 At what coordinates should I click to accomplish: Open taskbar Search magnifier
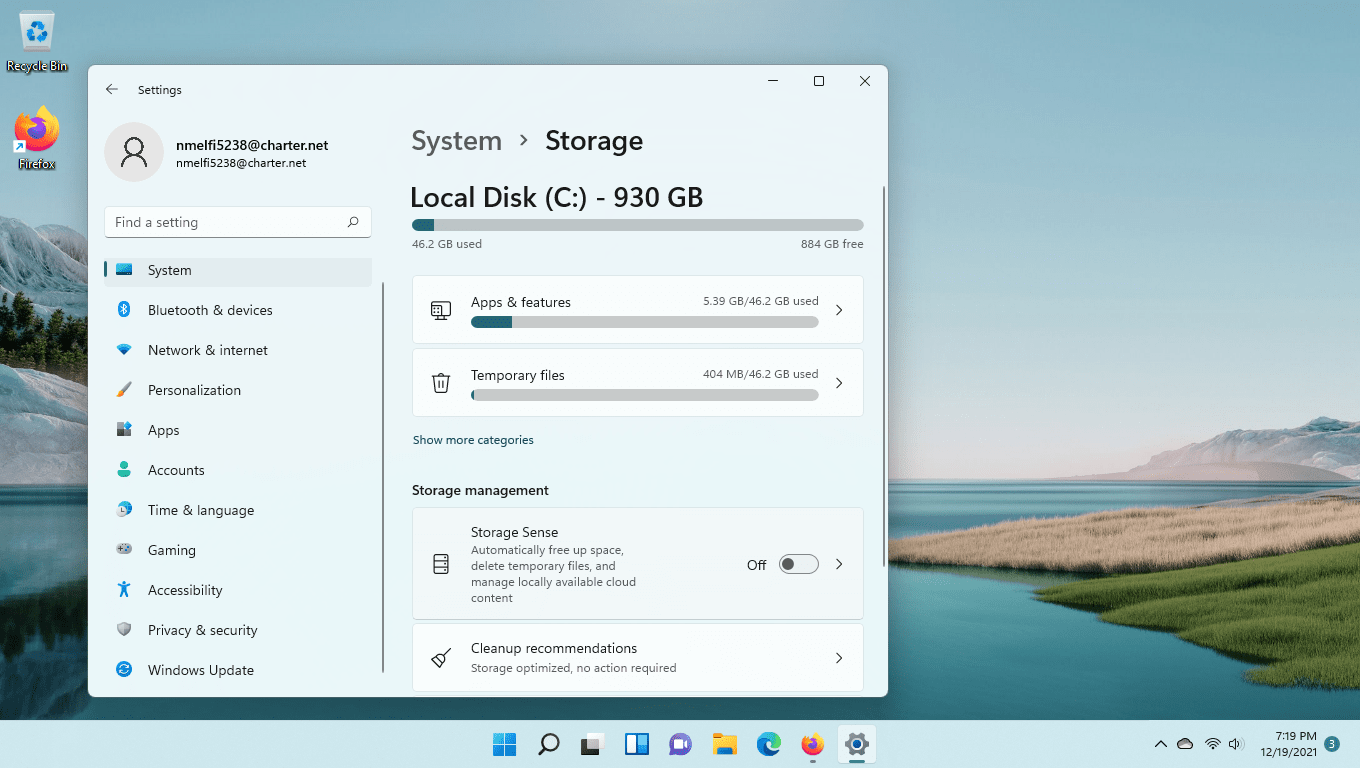tap(548, 744)
